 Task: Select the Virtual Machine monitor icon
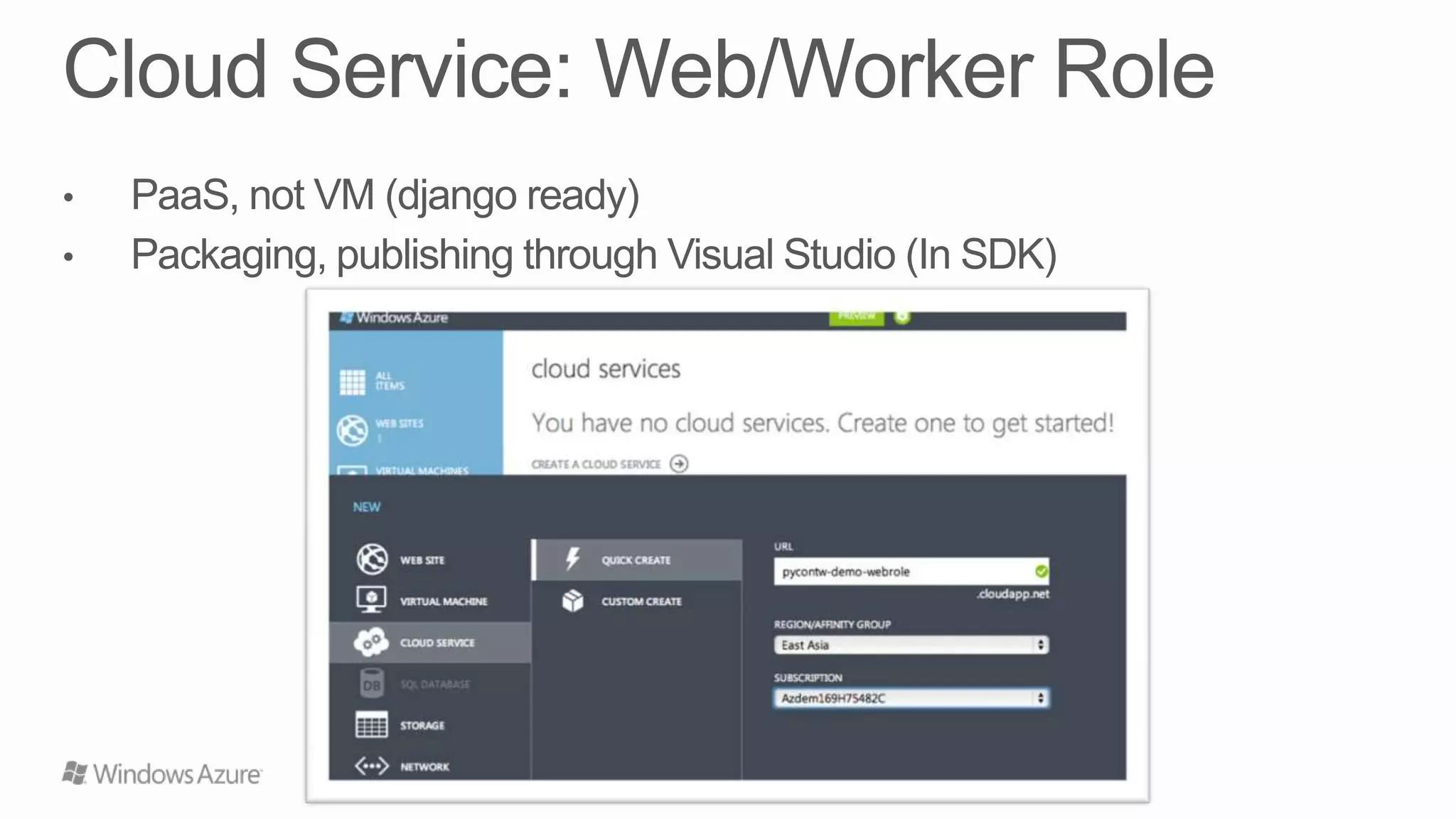click(371, 600)
